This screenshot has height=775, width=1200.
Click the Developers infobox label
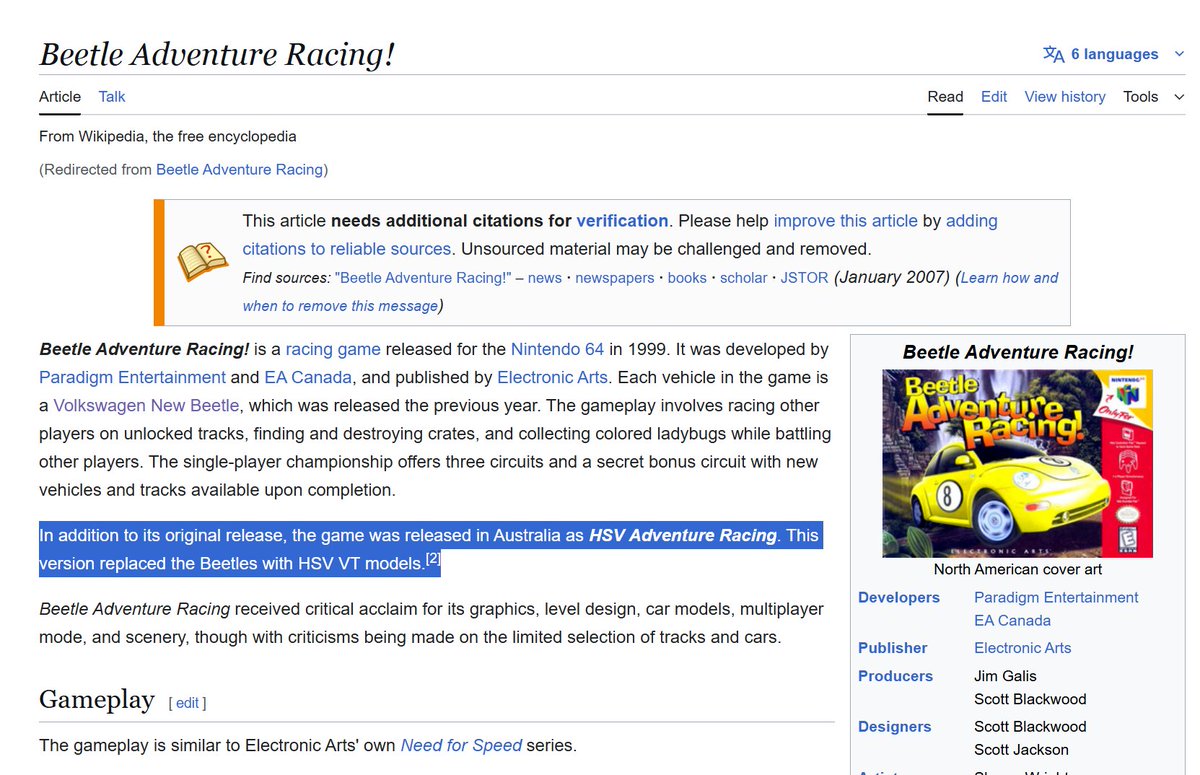[899, 597]
